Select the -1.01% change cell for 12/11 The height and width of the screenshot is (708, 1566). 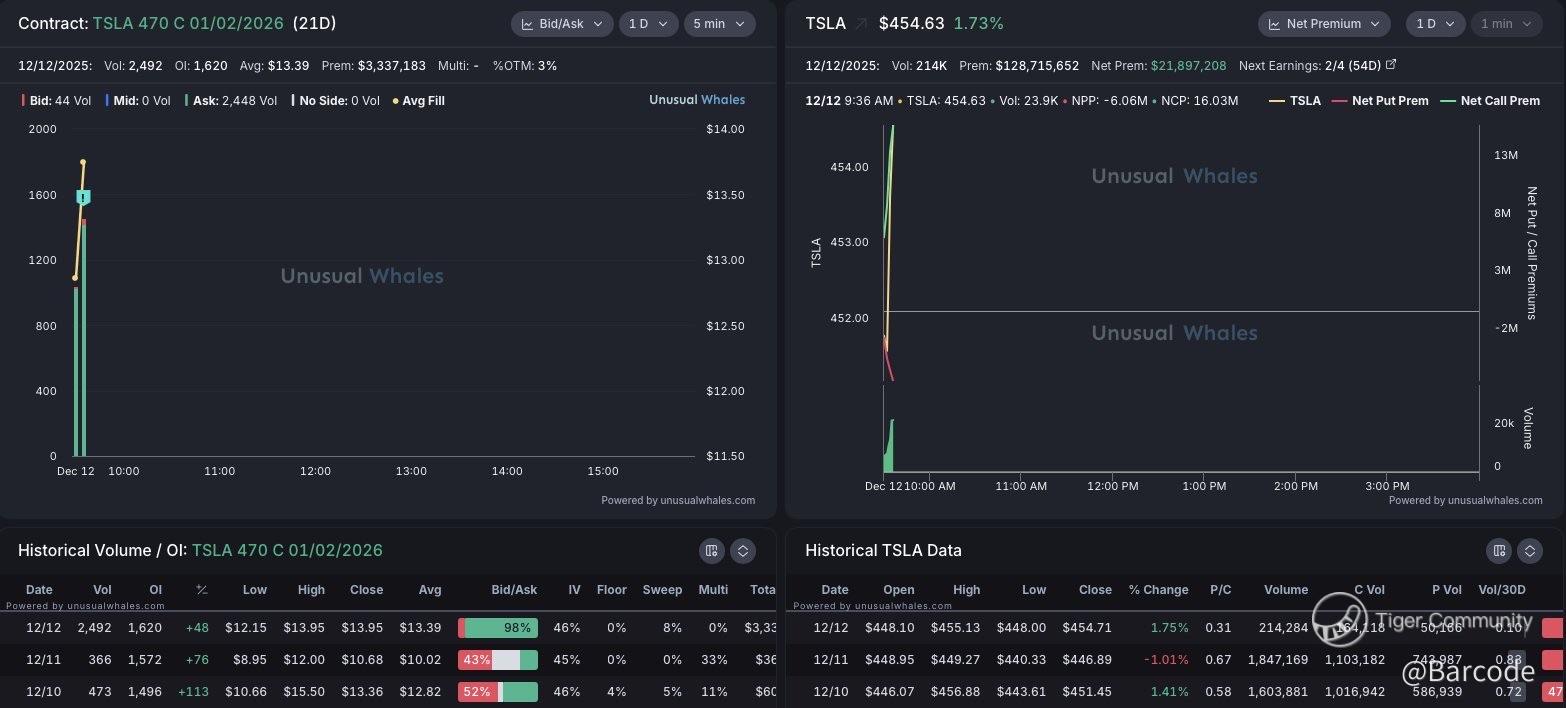[1168, 660]
